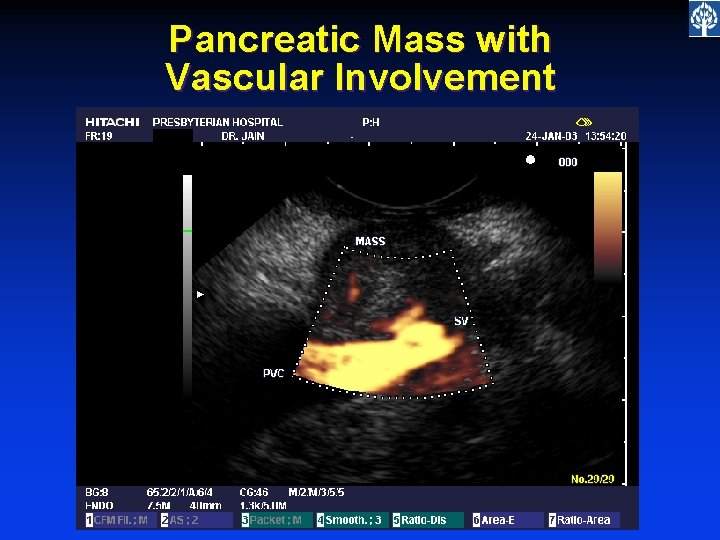Viewport: 720px width, 540px height.
Task: Click the orange power Doppler color bar
Action: tap(608, 226)
